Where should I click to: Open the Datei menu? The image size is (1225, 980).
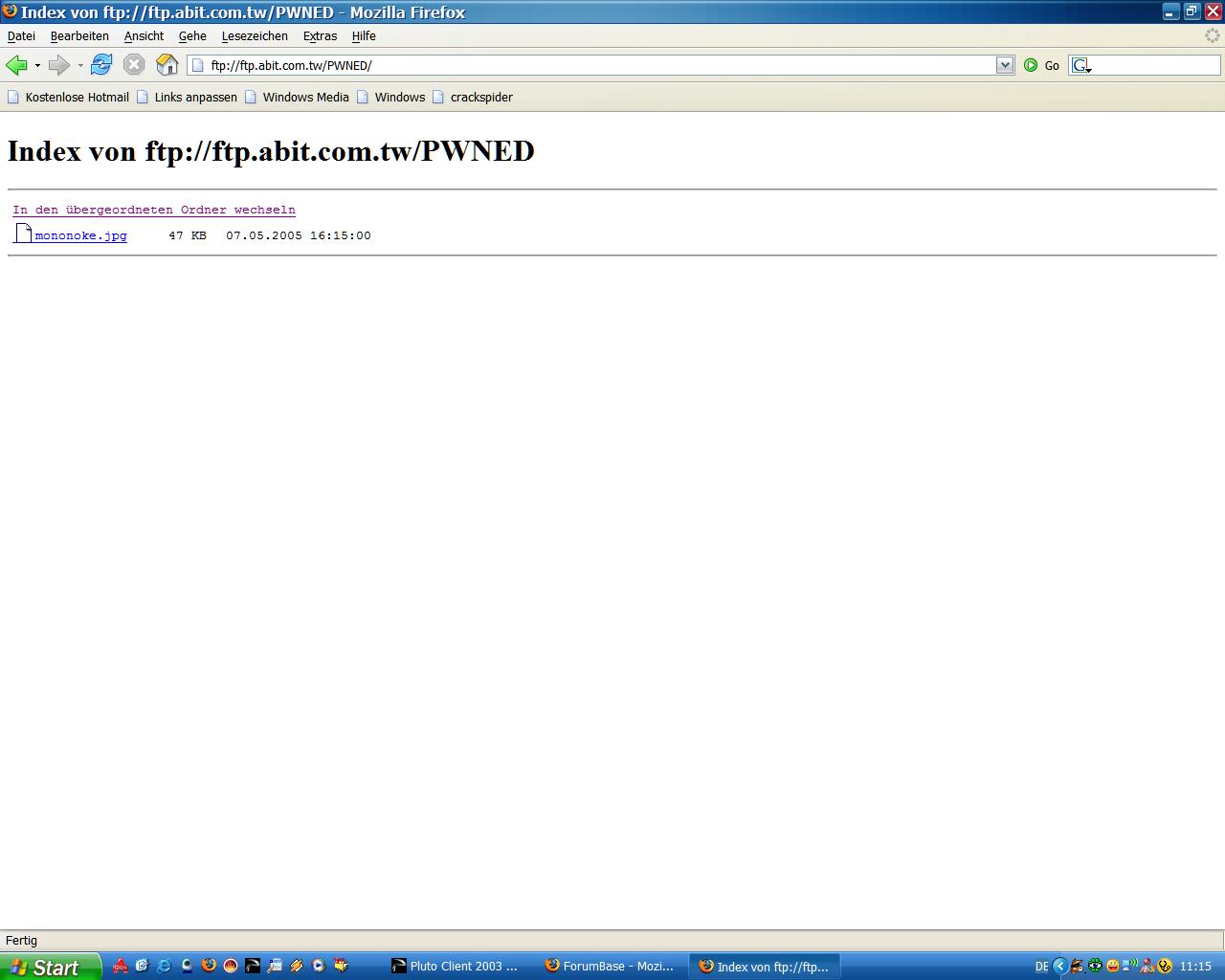click(x=21, y=36)
